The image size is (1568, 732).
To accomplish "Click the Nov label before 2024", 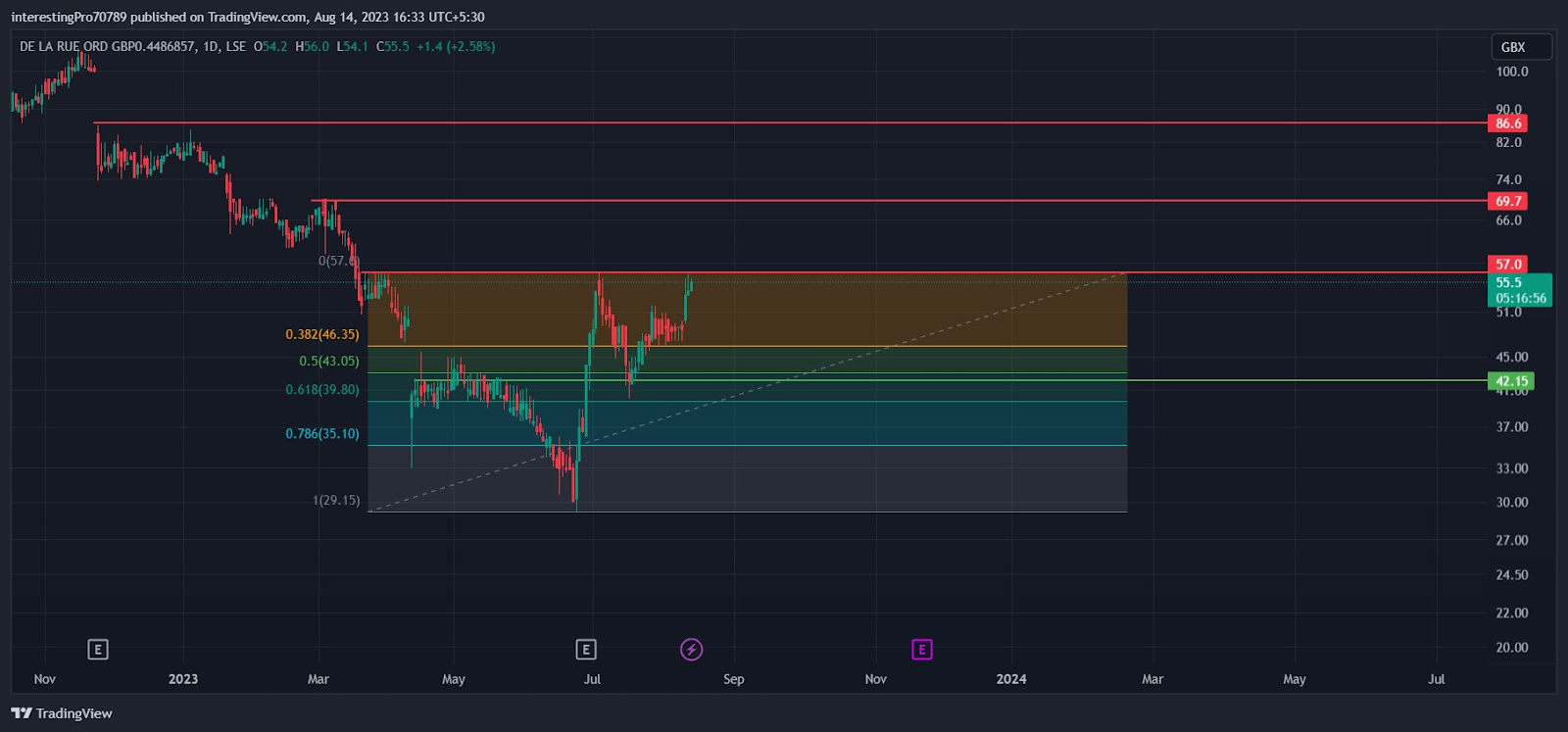I will 876,679.
